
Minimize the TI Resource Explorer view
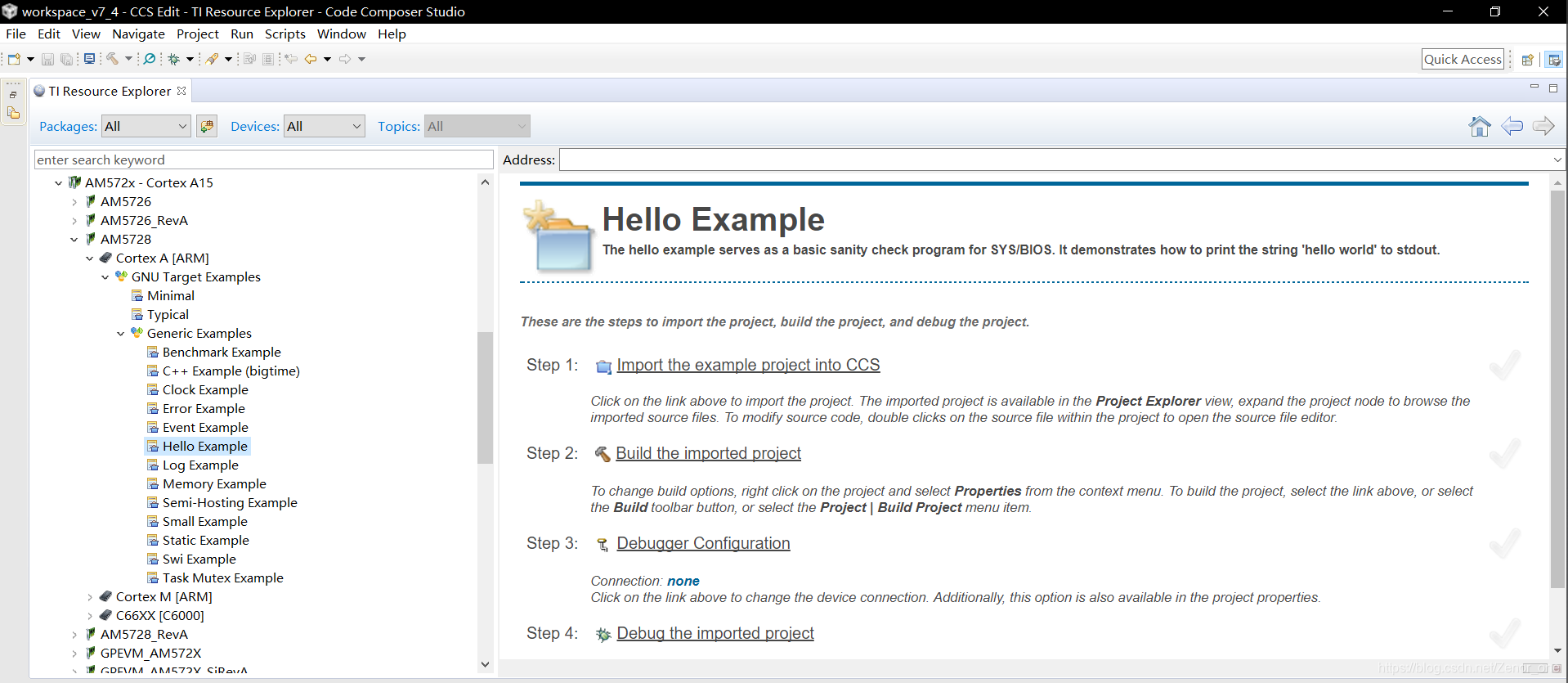1534,88
